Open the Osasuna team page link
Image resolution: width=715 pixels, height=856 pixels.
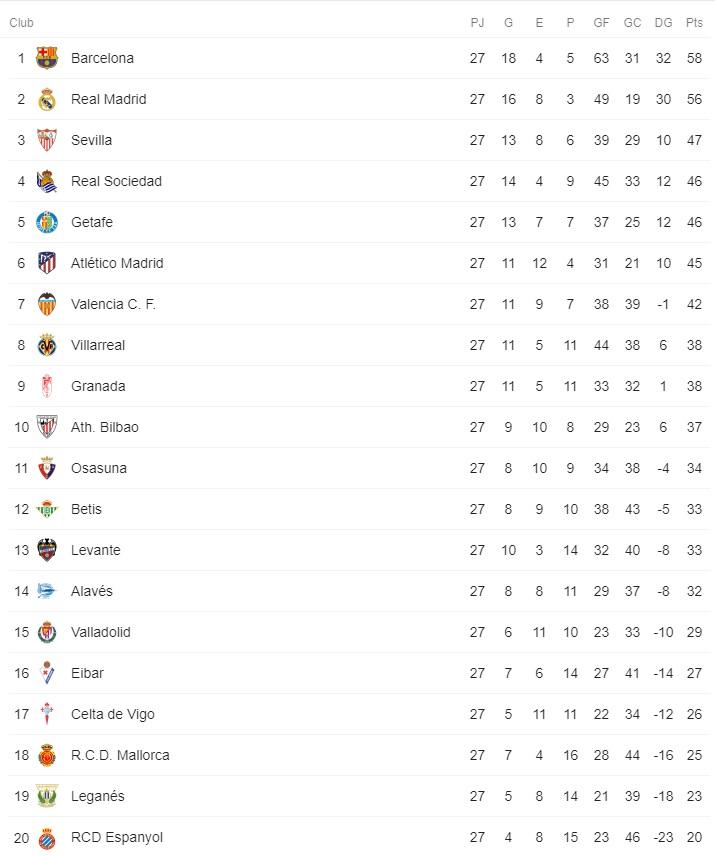point(99,468)
